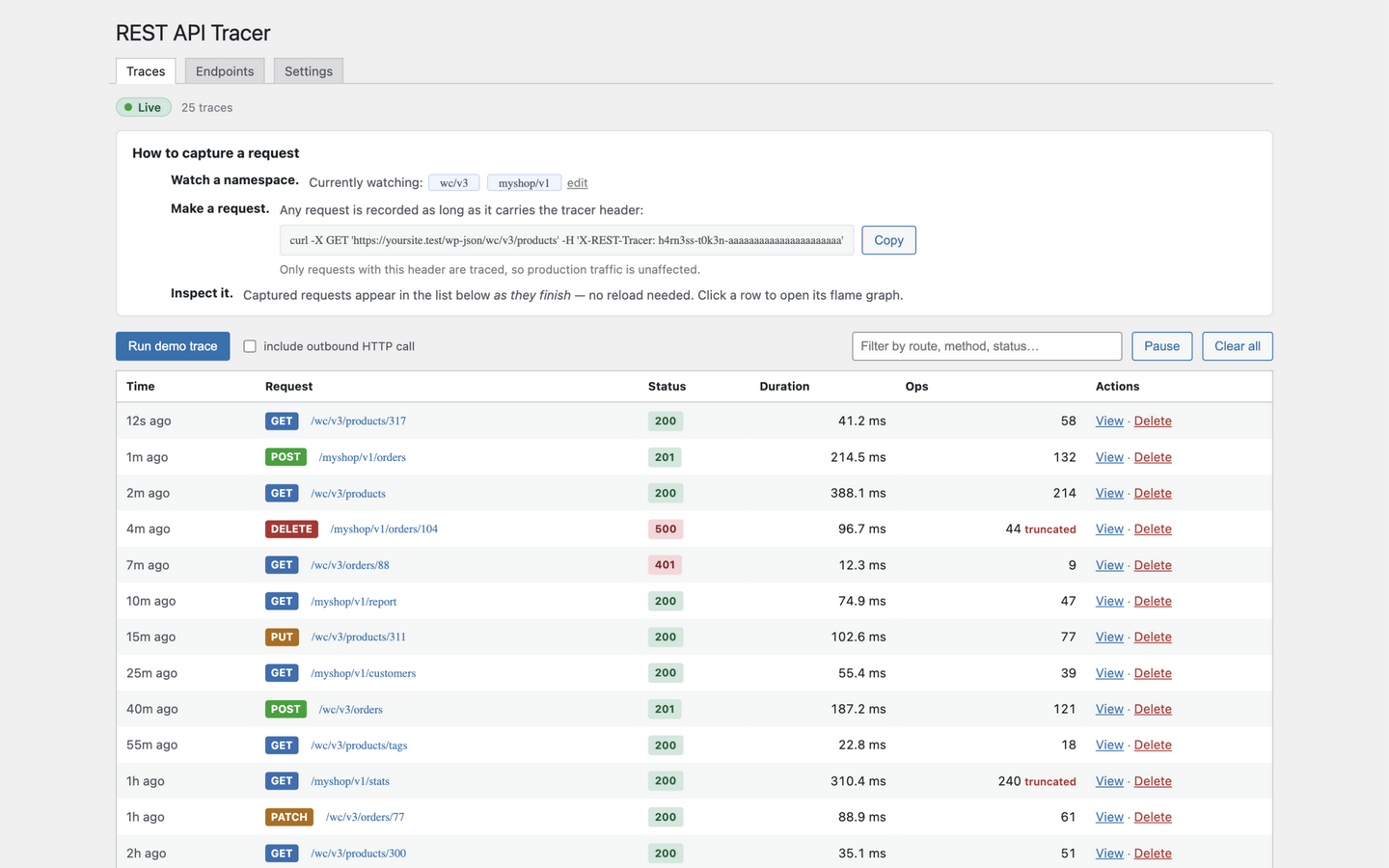Click the Live status badge

point(144,107)
